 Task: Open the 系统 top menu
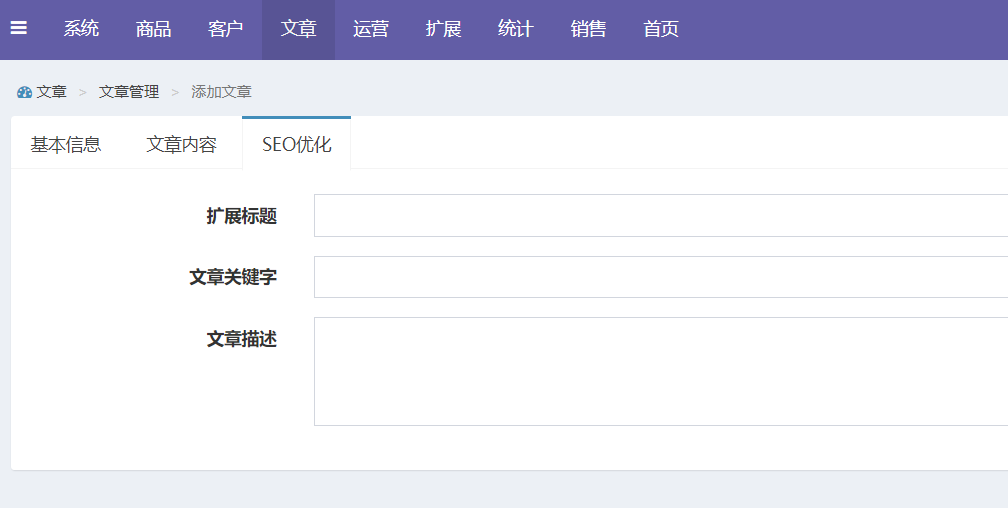click(x=81, y=29)
